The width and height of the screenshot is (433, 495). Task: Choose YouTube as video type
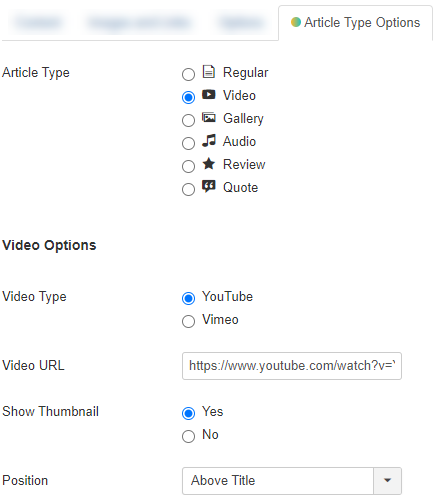point(188,298)
